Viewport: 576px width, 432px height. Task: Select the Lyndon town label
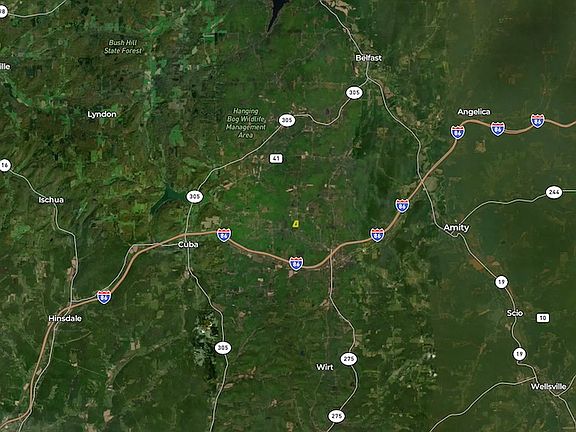(x=102, y=115)
